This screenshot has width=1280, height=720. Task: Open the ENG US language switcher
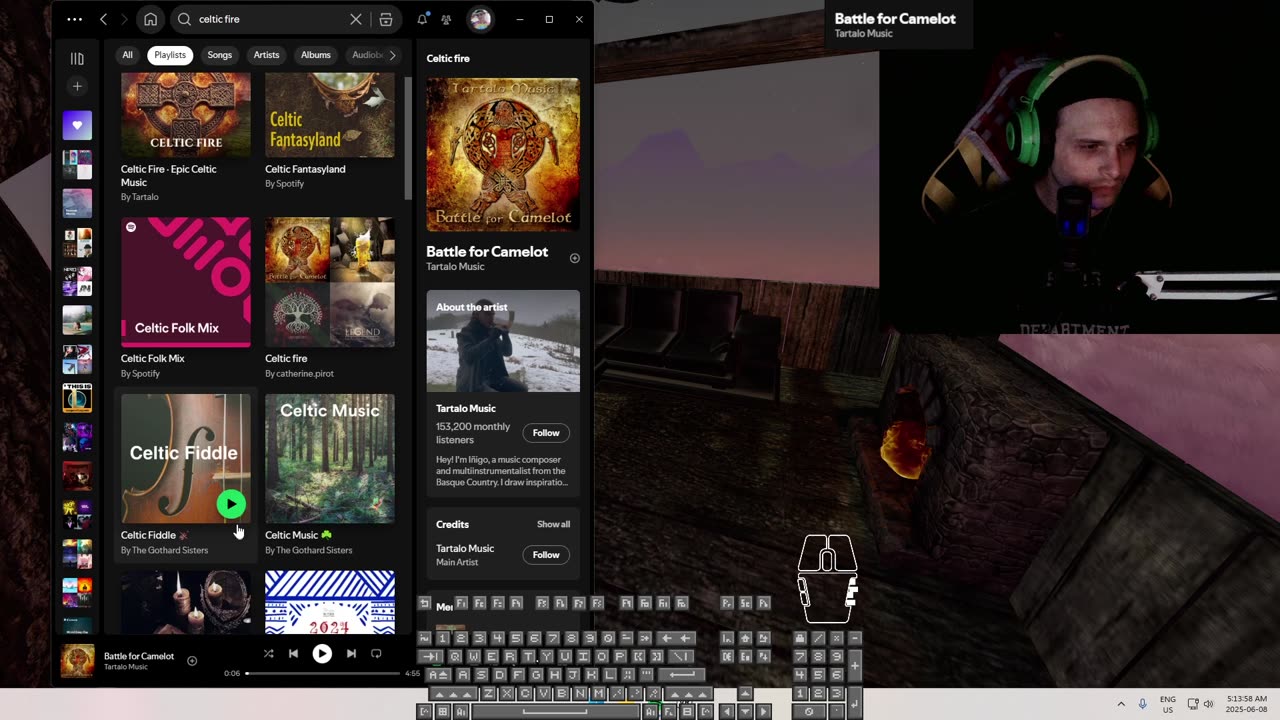(1168, 704)
